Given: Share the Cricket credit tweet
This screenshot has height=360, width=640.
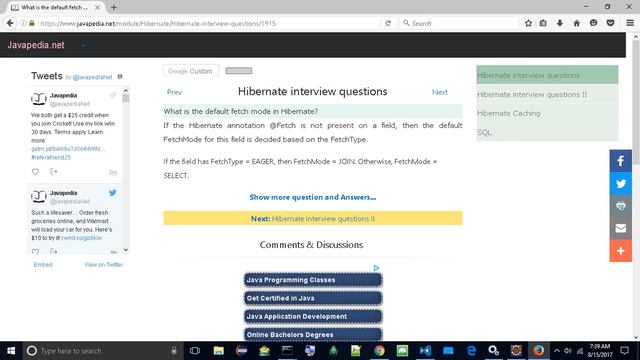Looking at the screenshot, I should (x=53, y=172).
